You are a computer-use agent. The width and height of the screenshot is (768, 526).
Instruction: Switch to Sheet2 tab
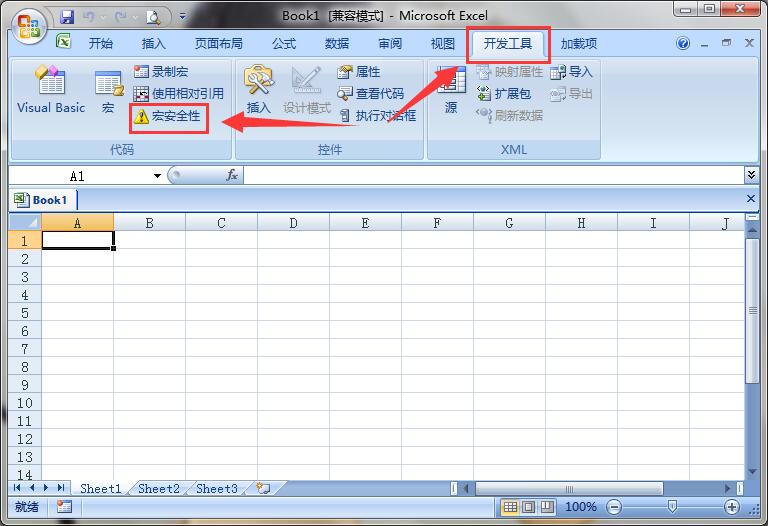point(159,489)
